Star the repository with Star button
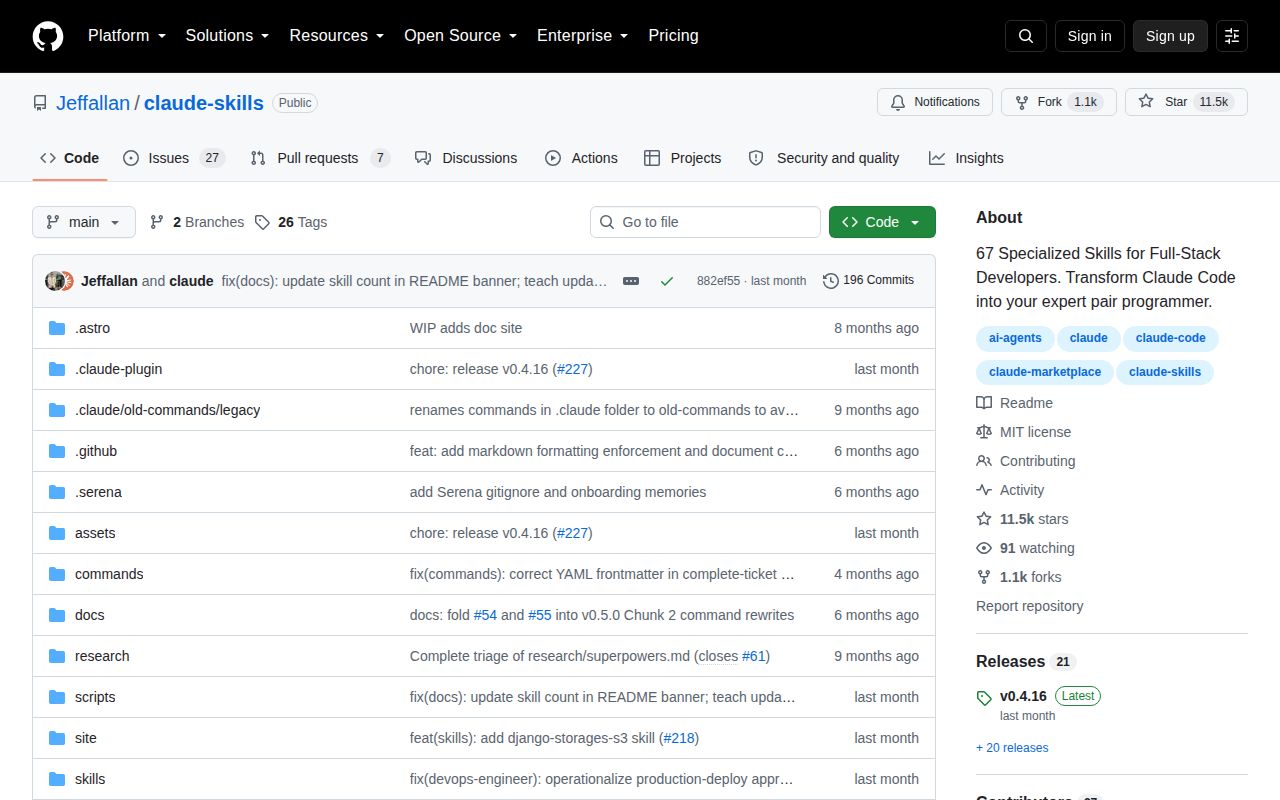Image resolution: width=1280 pixels, height=800 pixels. [1186, 102]
